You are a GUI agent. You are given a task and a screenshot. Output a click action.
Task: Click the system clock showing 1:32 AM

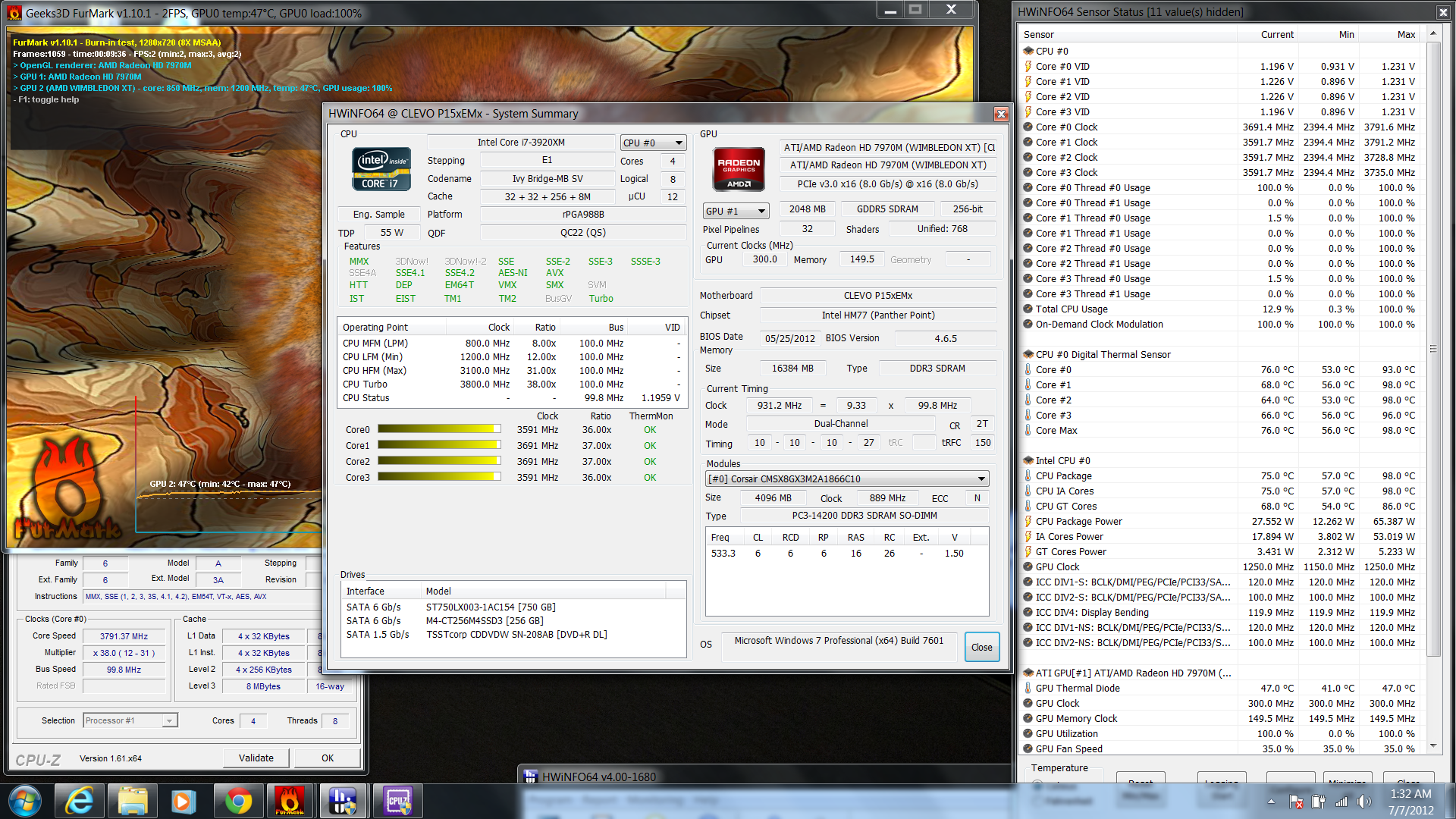click(x=1410, y=793)
